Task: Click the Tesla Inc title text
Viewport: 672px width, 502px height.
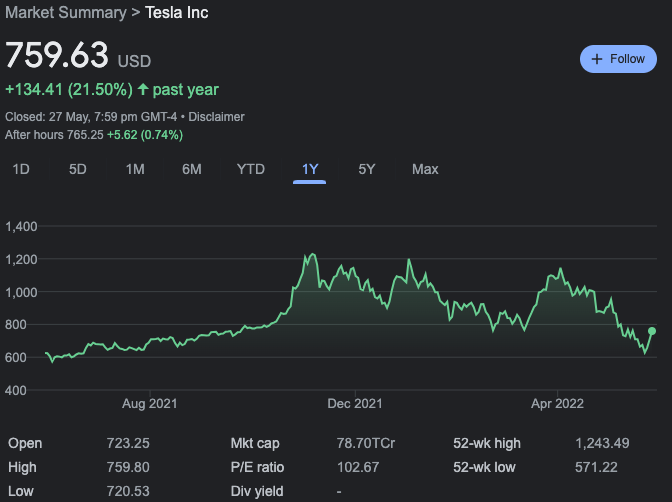Action: 177,13
